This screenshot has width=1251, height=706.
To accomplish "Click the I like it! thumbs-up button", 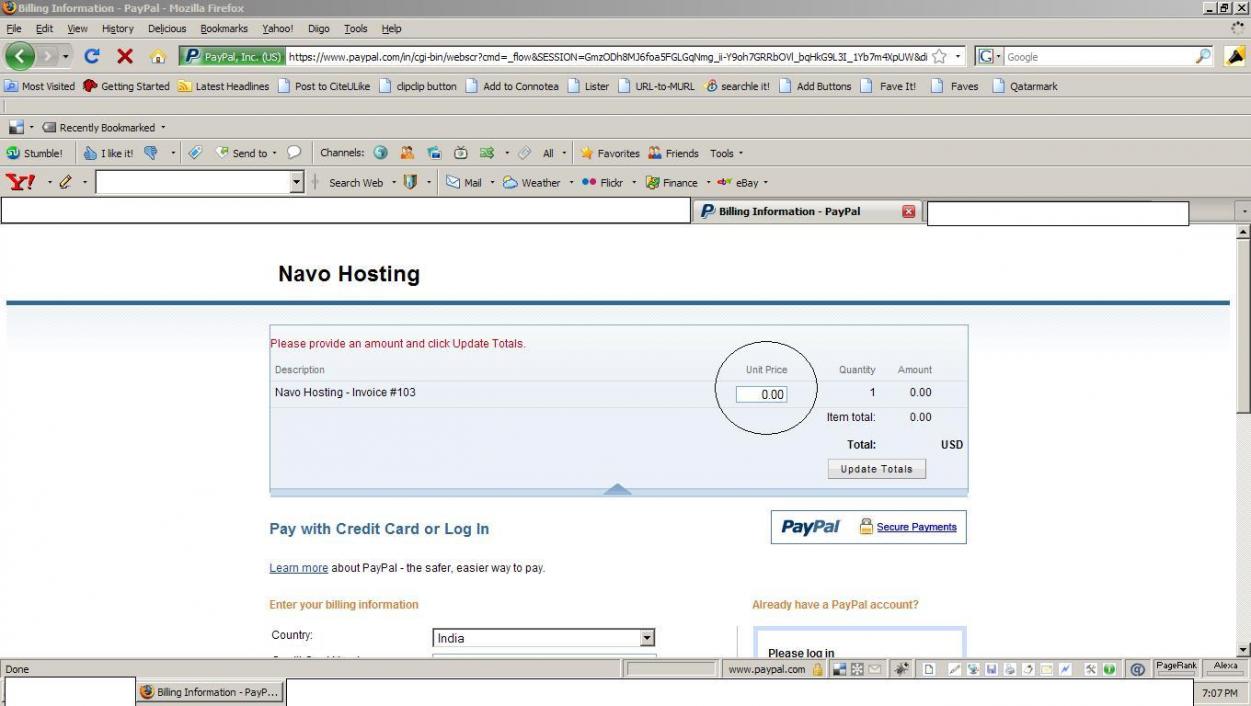I will (108, 153).
